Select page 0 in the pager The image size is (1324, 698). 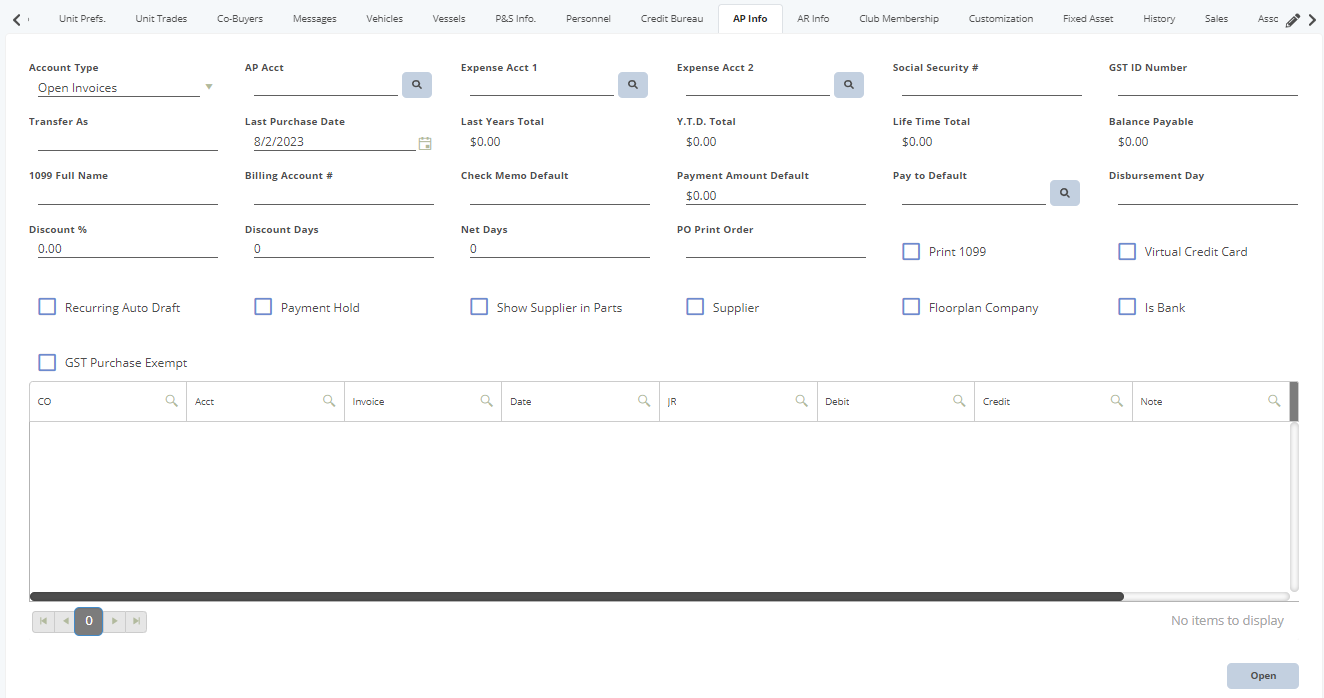[x=88, y=621]
